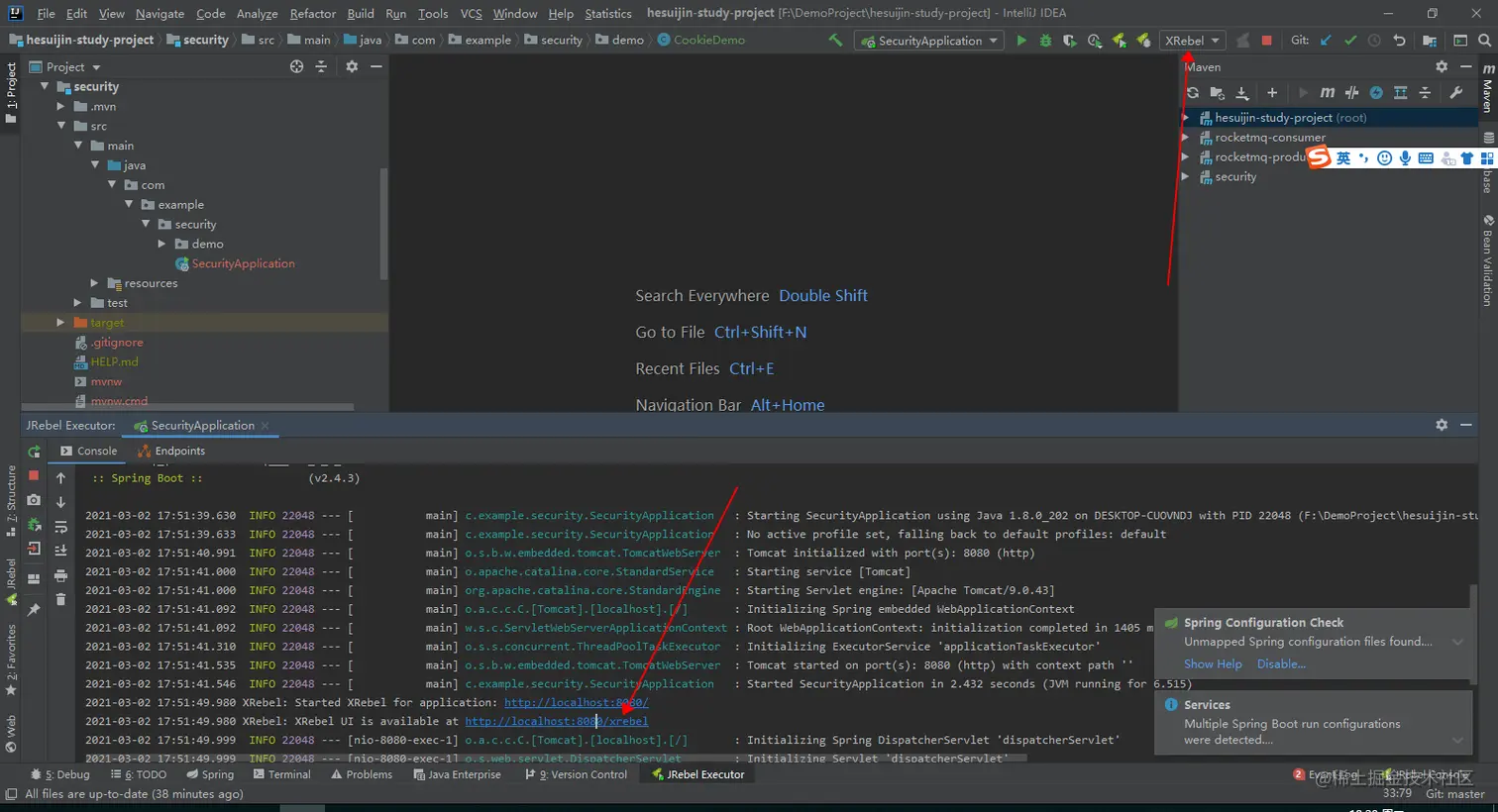
Task: Open the Statistics menu
Action: pos(608,13)
